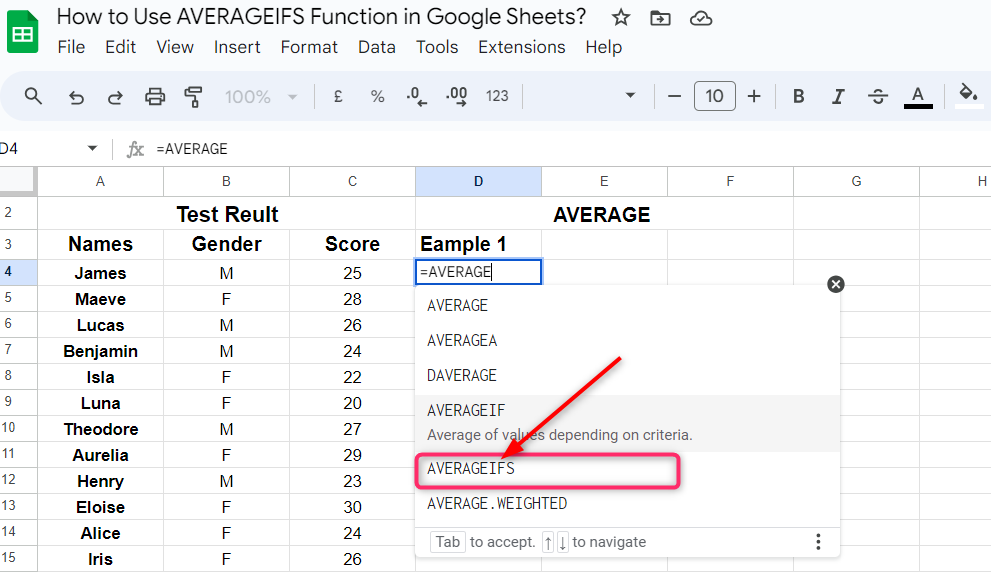This screenshot has width=991, height=572.
Task: Open the Format menu
Action: [309, 47]
